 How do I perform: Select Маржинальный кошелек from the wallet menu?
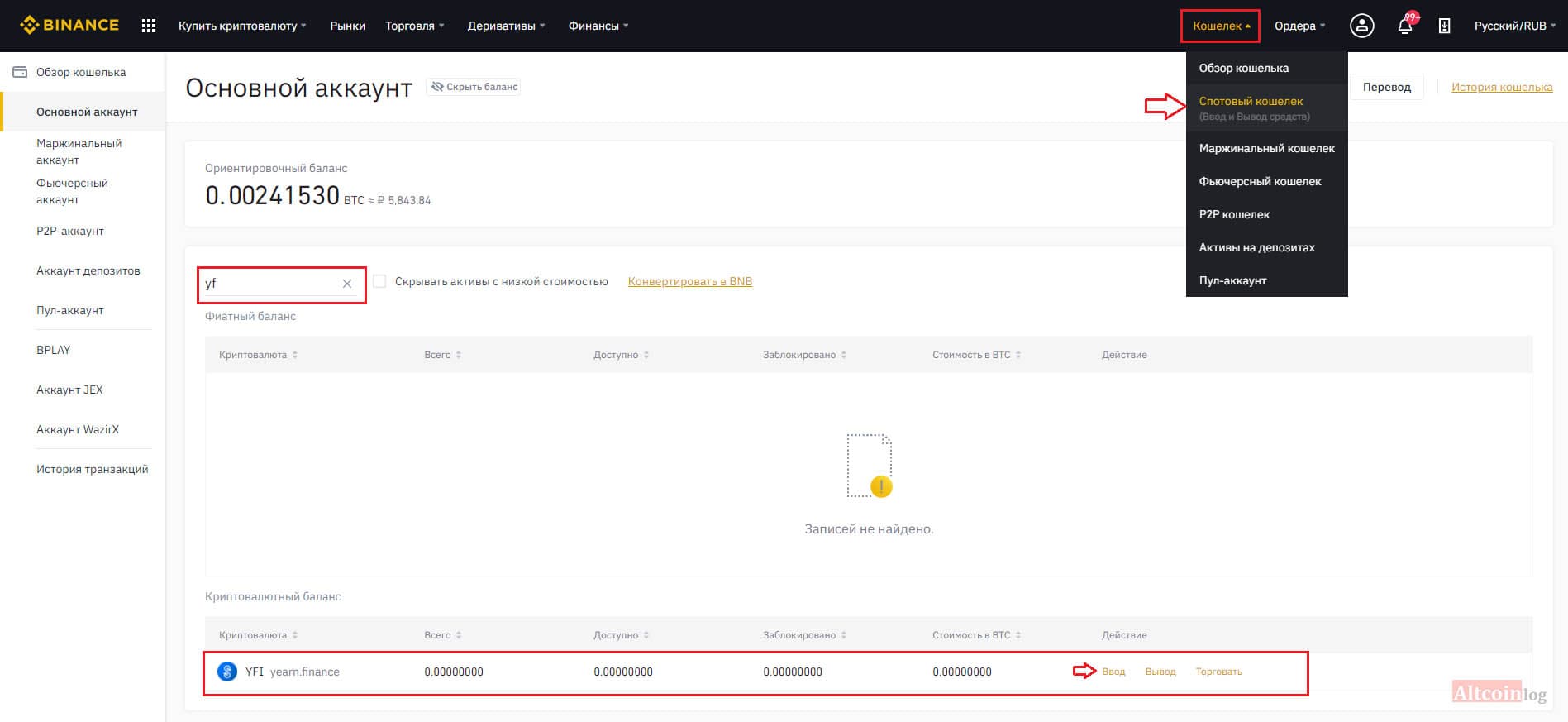pyautogui.click(x=1267, y=148)
